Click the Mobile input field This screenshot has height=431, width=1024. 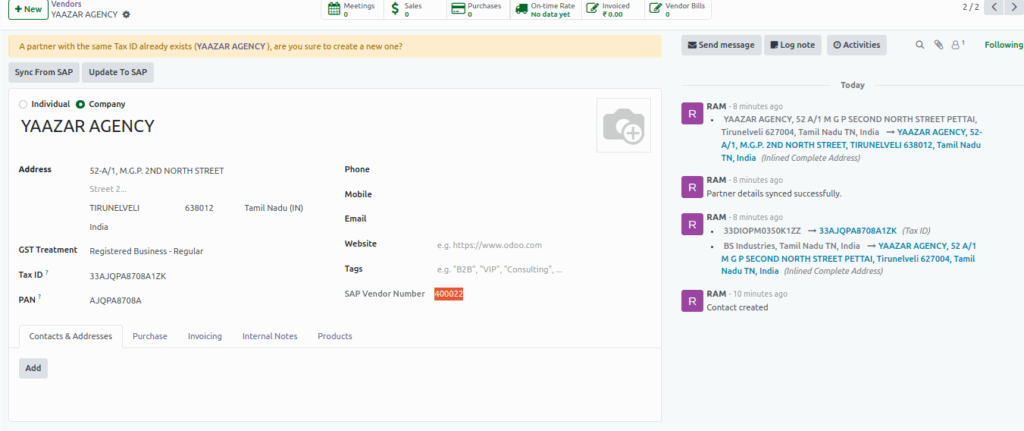click(542, 195)
